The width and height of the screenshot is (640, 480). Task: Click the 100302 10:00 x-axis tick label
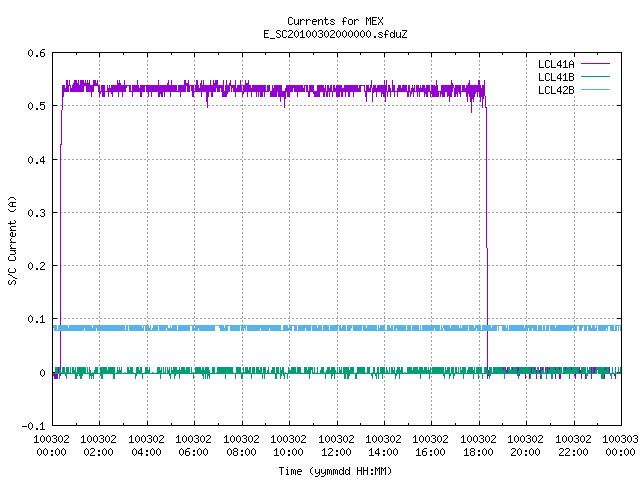point(289,446)
